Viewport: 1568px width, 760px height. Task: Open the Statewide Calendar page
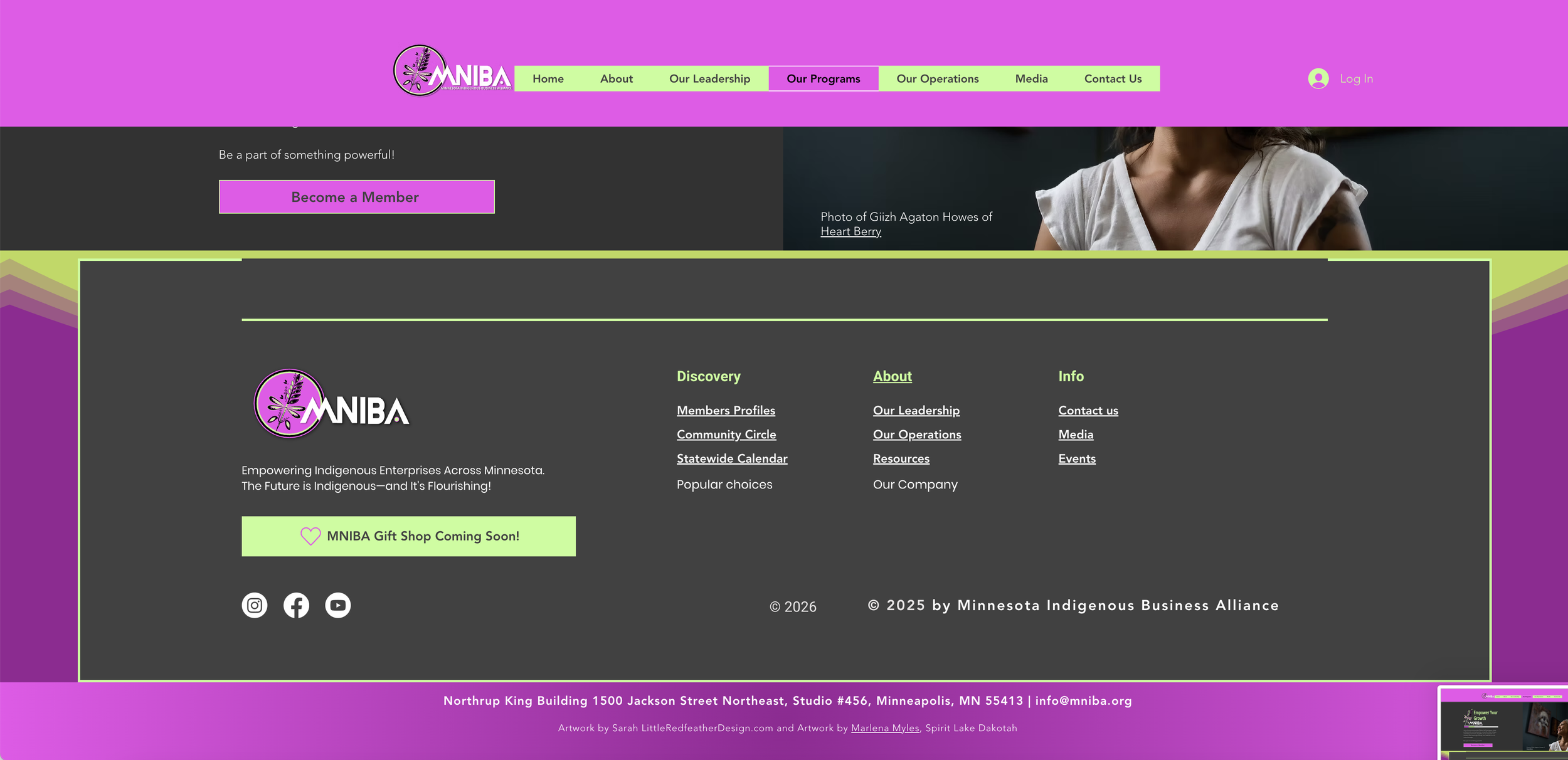731,458
